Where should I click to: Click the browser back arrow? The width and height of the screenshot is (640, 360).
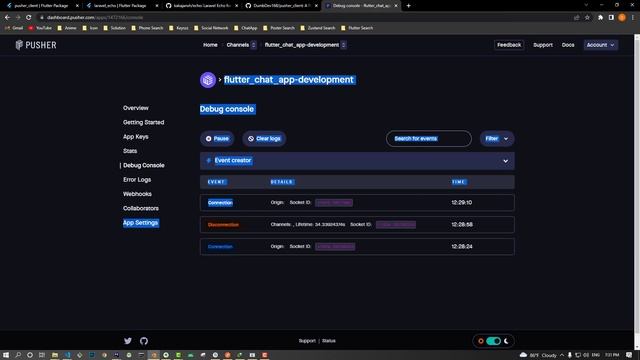(7, 18)
